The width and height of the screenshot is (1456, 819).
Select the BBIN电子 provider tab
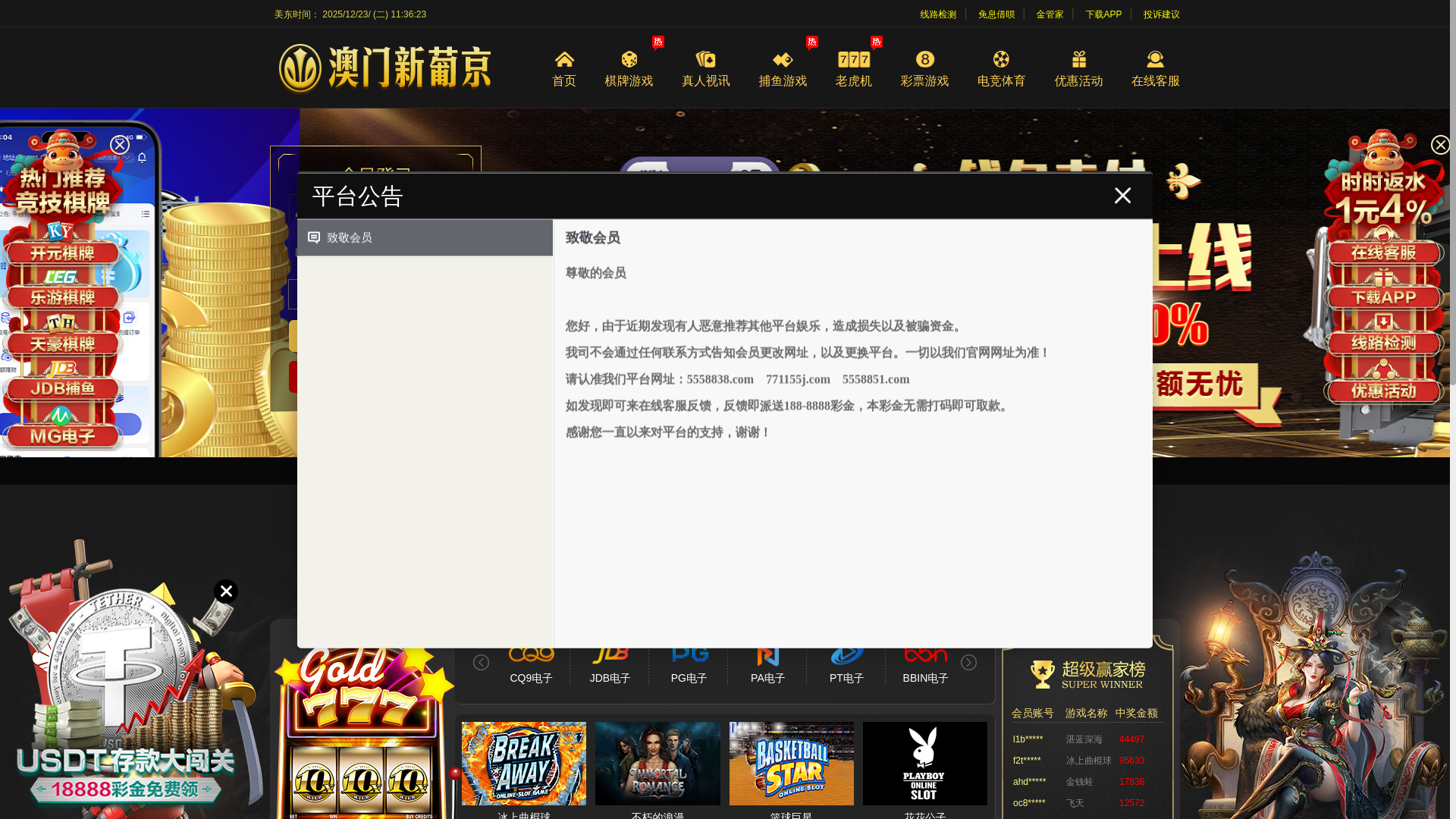925,666
